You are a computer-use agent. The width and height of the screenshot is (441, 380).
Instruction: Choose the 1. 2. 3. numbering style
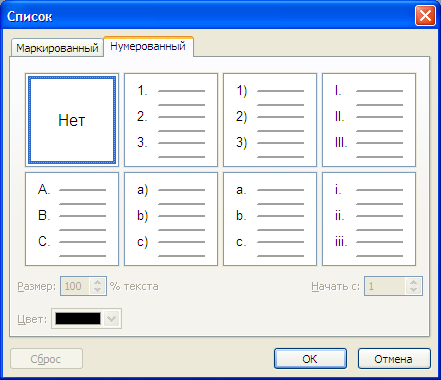171,120
